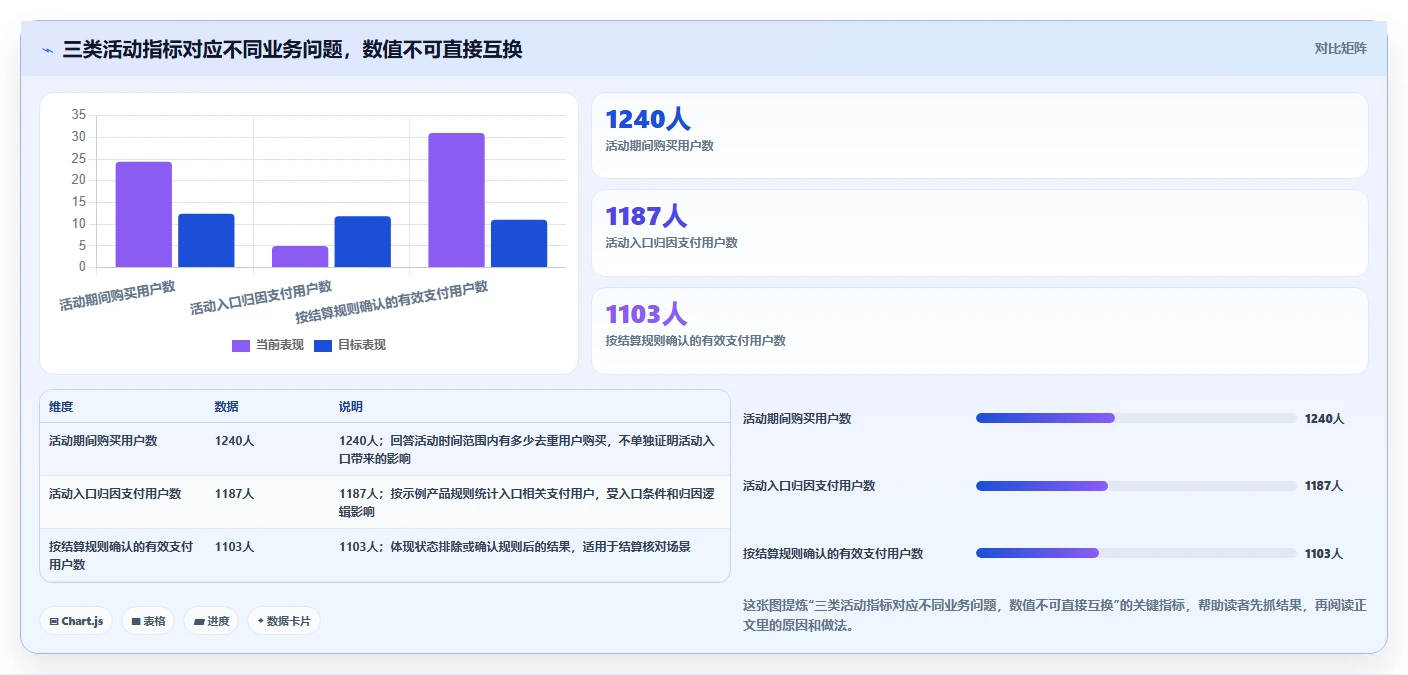Click the 1103人 cell in the table
Screen dimensions: 1408x675
(234, 547)
